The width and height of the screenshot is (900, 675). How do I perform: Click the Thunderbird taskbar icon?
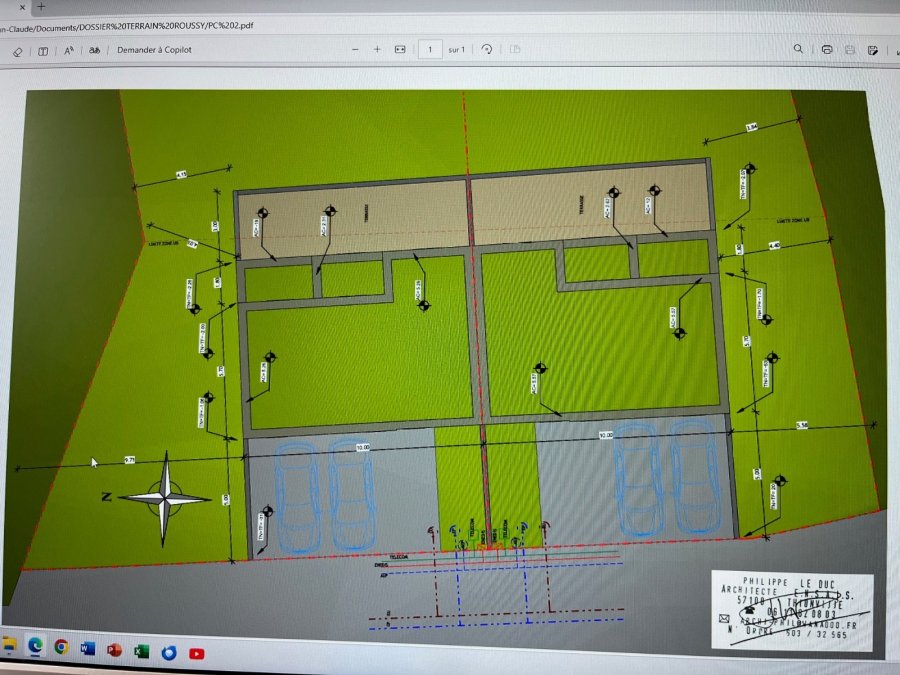tap(169, 653)
